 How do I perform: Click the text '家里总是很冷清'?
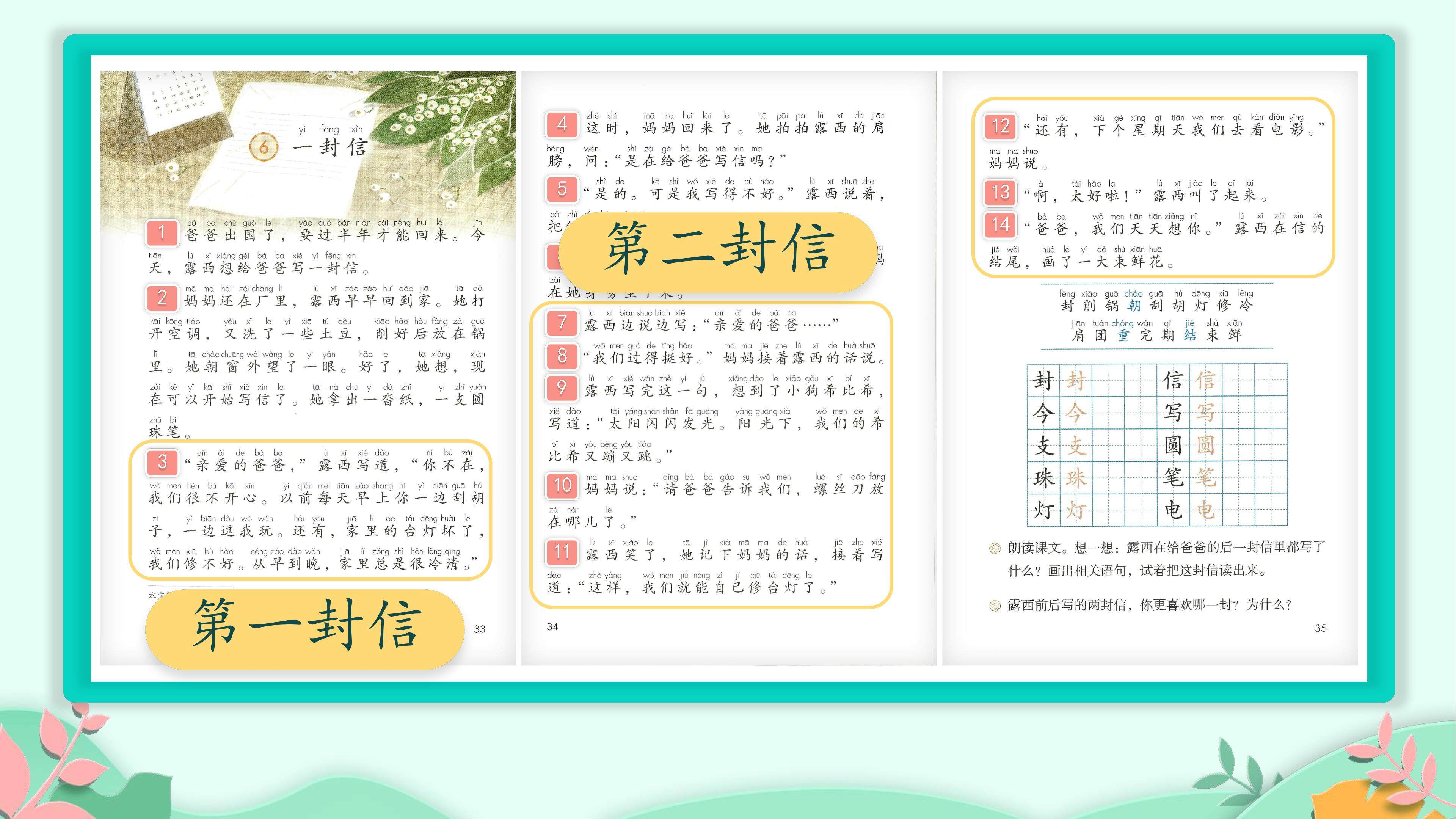pyautogui.click(x=400, y=564)
